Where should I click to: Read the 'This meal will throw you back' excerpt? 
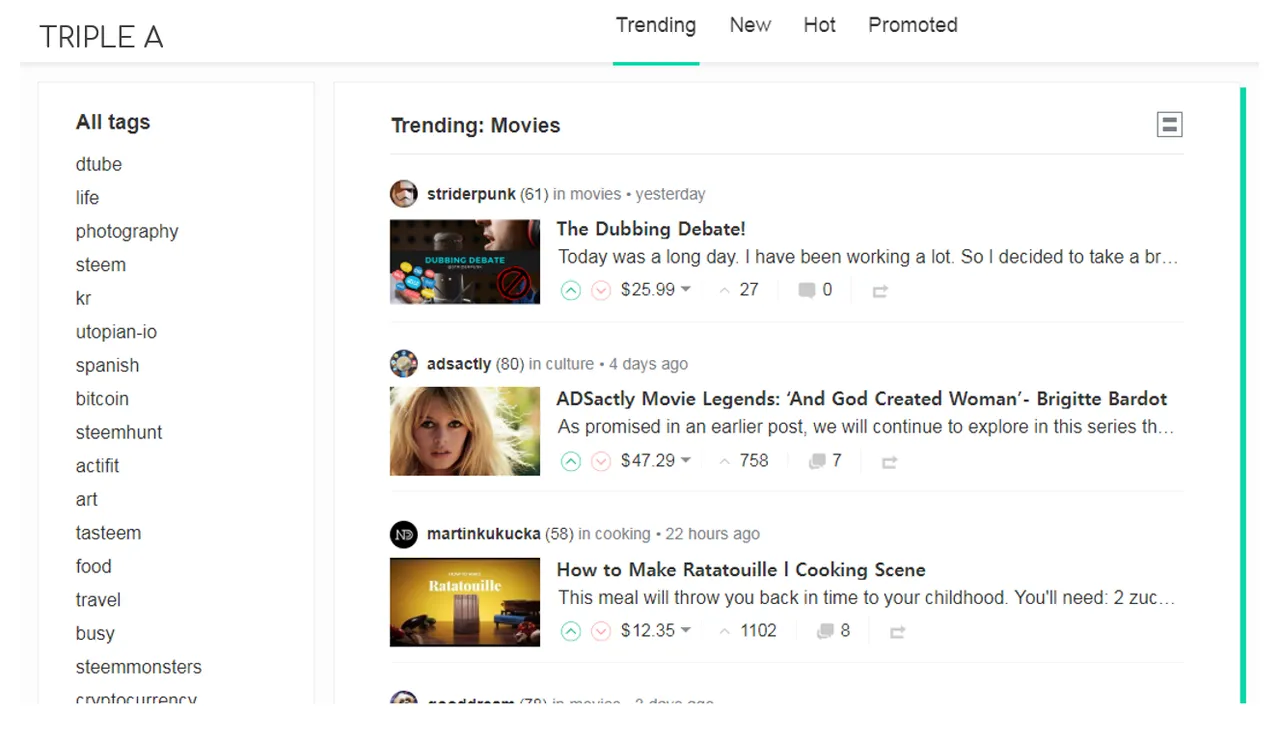(866, 598)
